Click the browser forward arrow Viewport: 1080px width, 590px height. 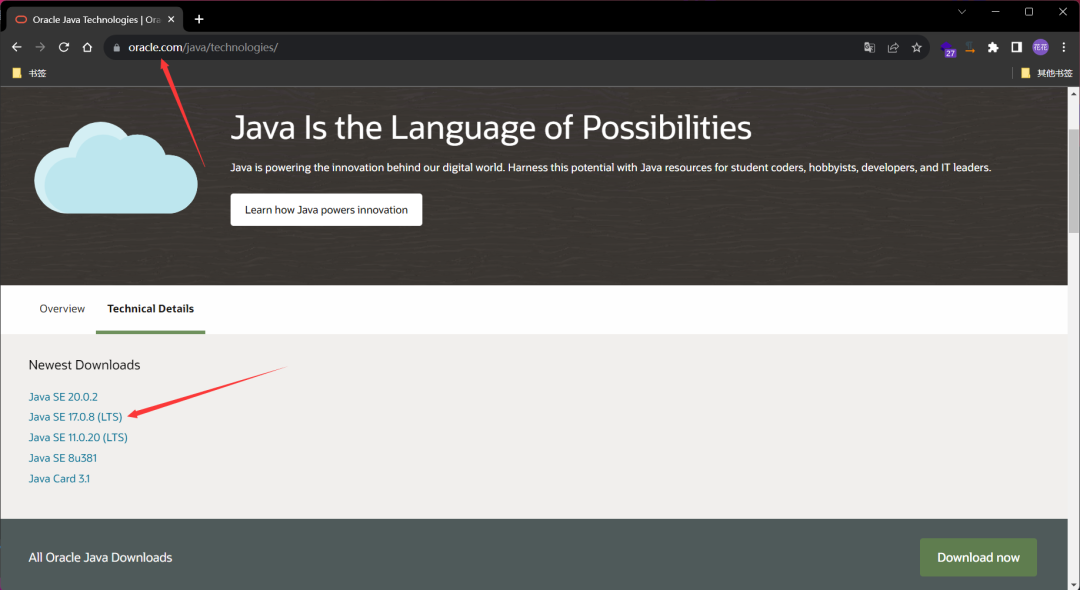coord(40,47)
